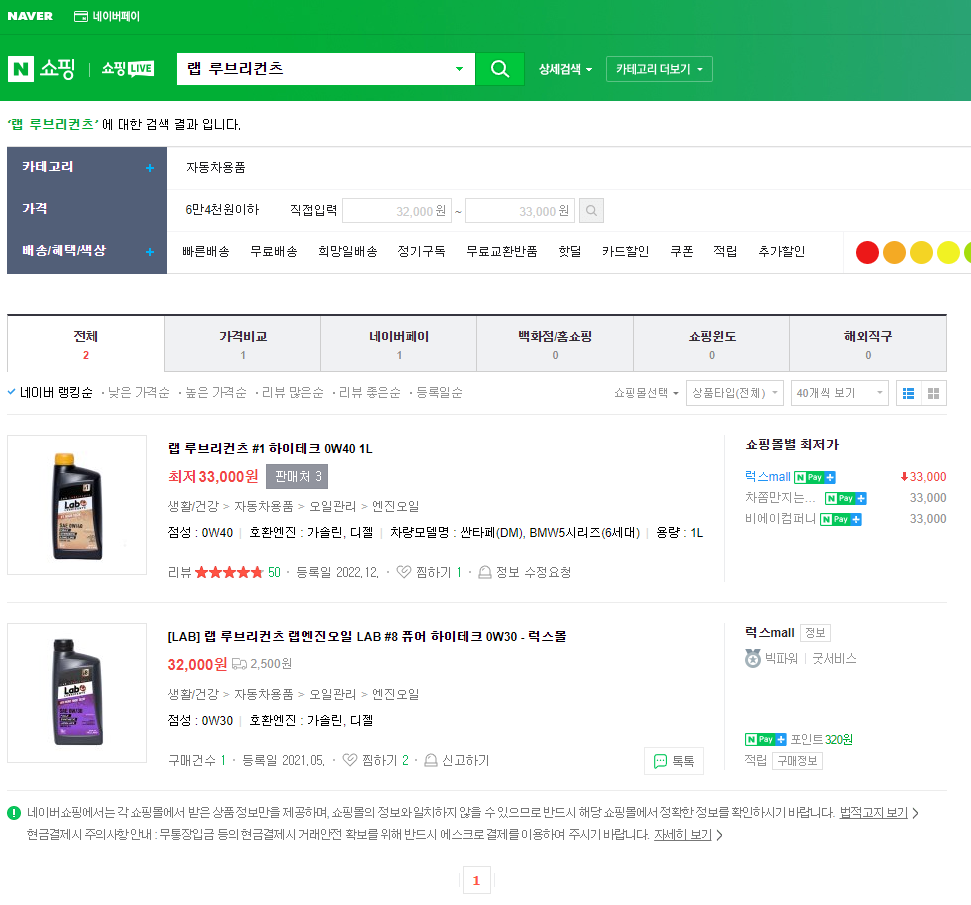Viewport: 971px width, 905px height.
Task: Open 상세검색 dropdown
Action: pyautogui.click(x=565, y=69)
